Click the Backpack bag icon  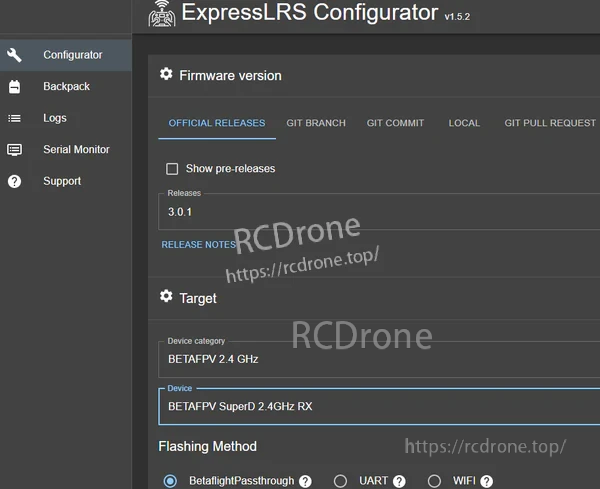[x=14, y=86]
